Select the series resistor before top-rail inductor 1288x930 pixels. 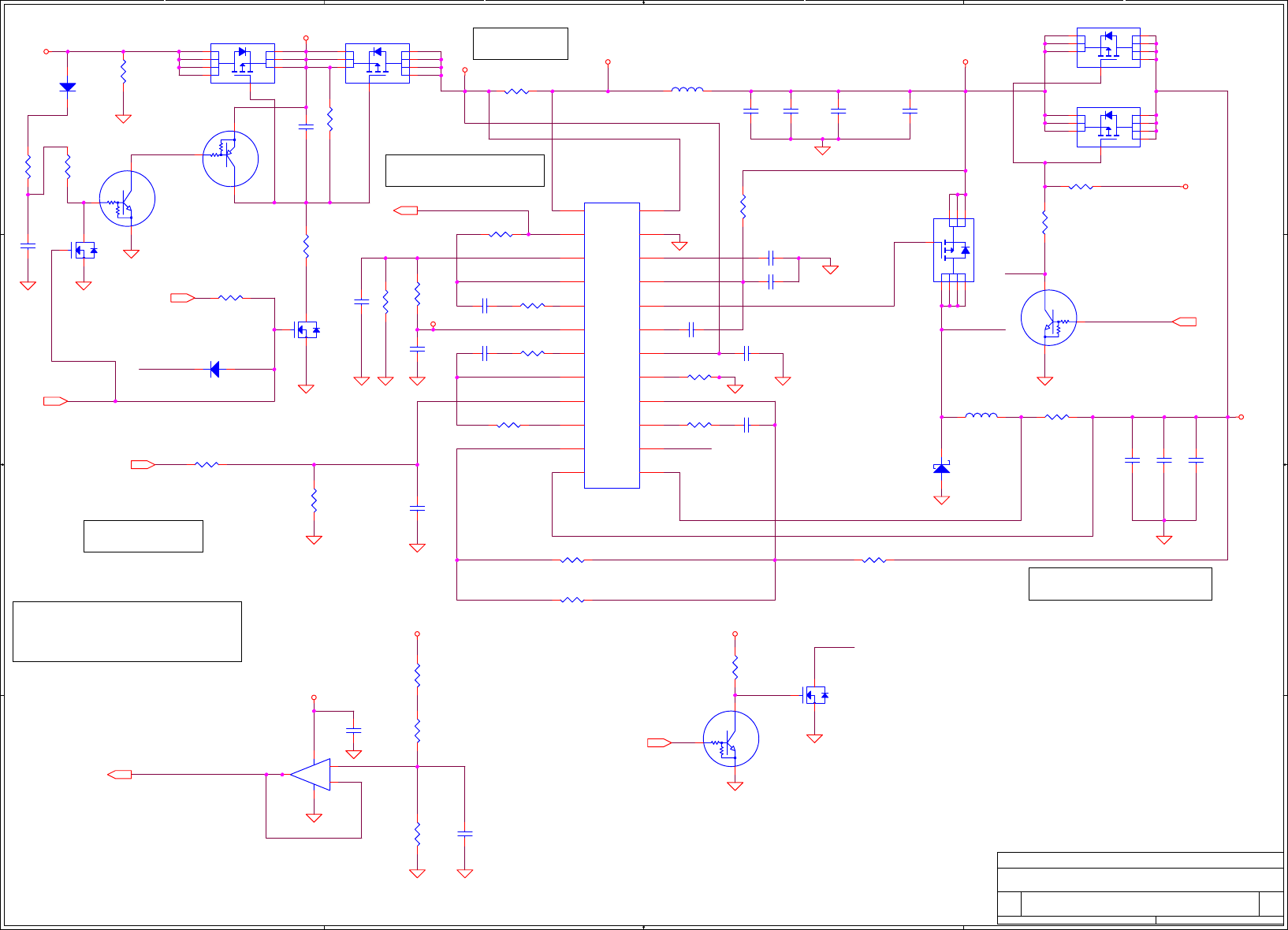516,91
